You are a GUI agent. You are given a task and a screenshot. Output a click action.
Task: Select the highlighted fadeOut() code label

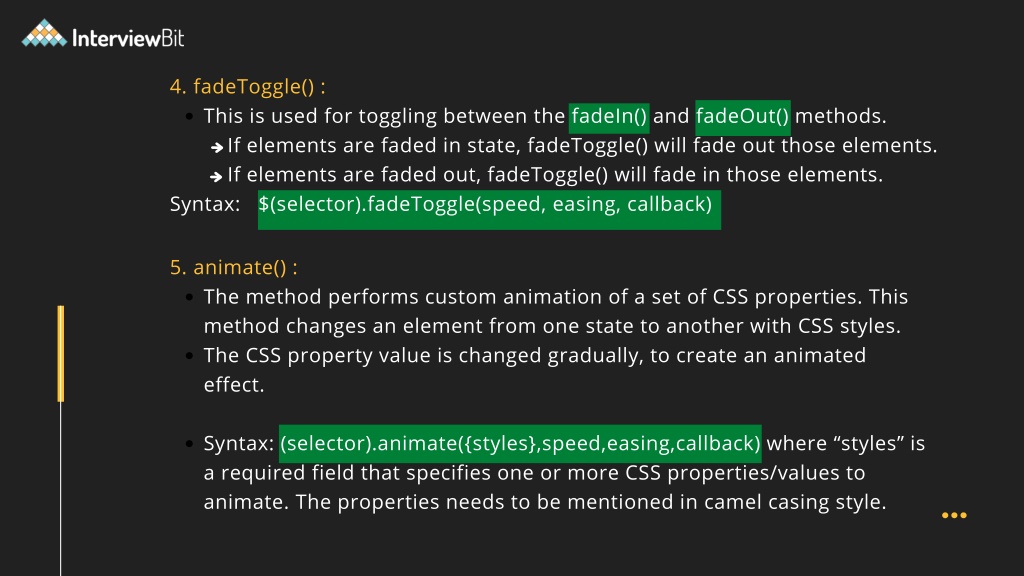pyautogui.click(x=743, y=118)
